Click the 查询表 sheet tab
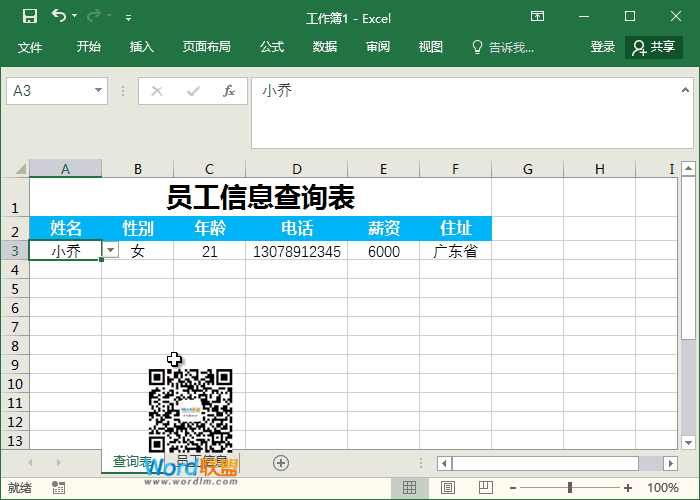700x500 pixels. click(x=131, y=461)
